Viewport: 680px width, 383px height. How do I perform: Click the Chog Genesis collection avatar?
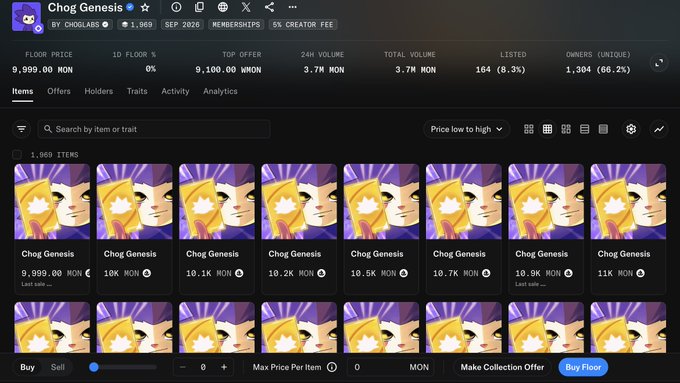[26, 16]
